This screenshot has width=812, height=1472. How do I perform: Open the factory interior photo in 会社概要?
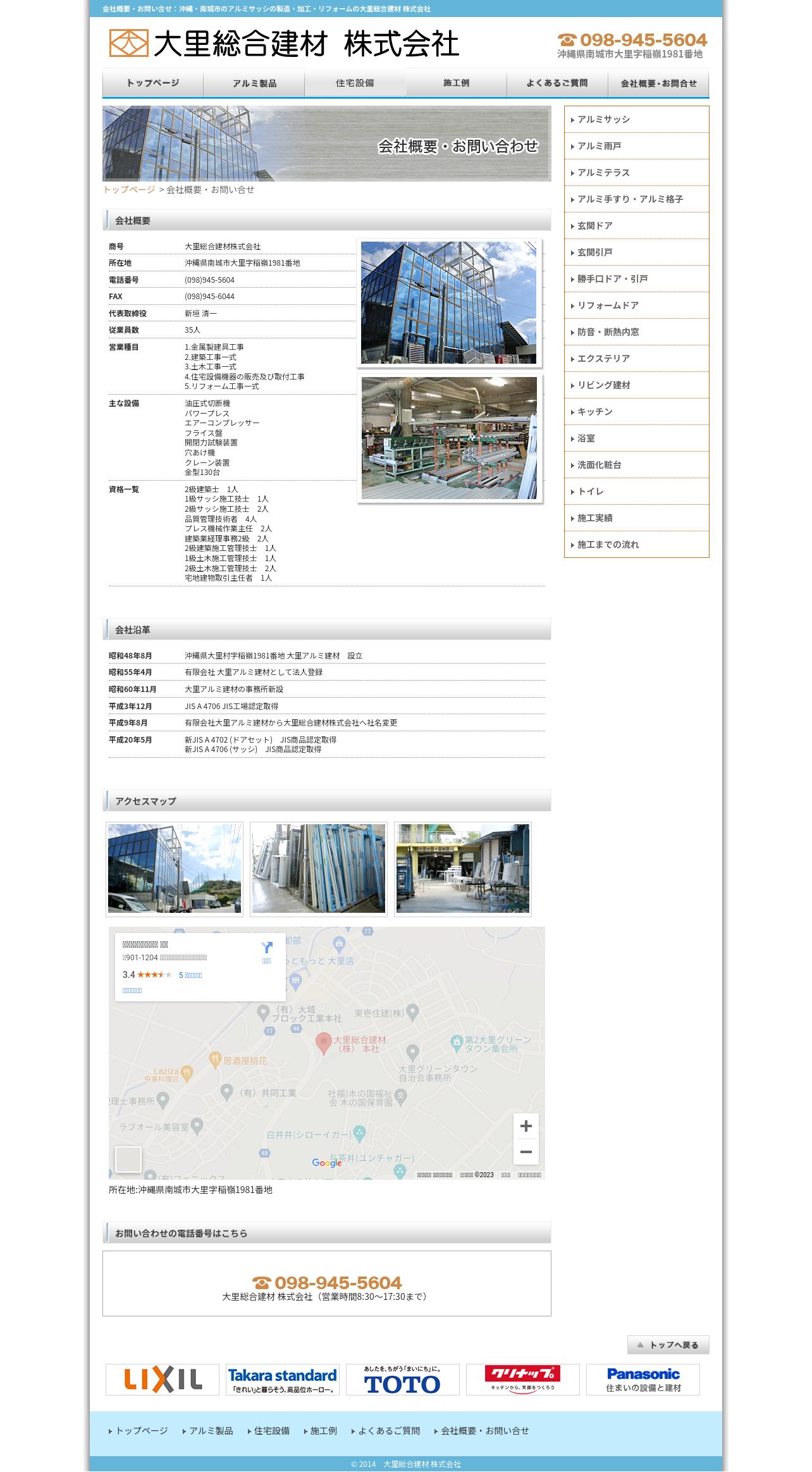[x=449, y=438]
